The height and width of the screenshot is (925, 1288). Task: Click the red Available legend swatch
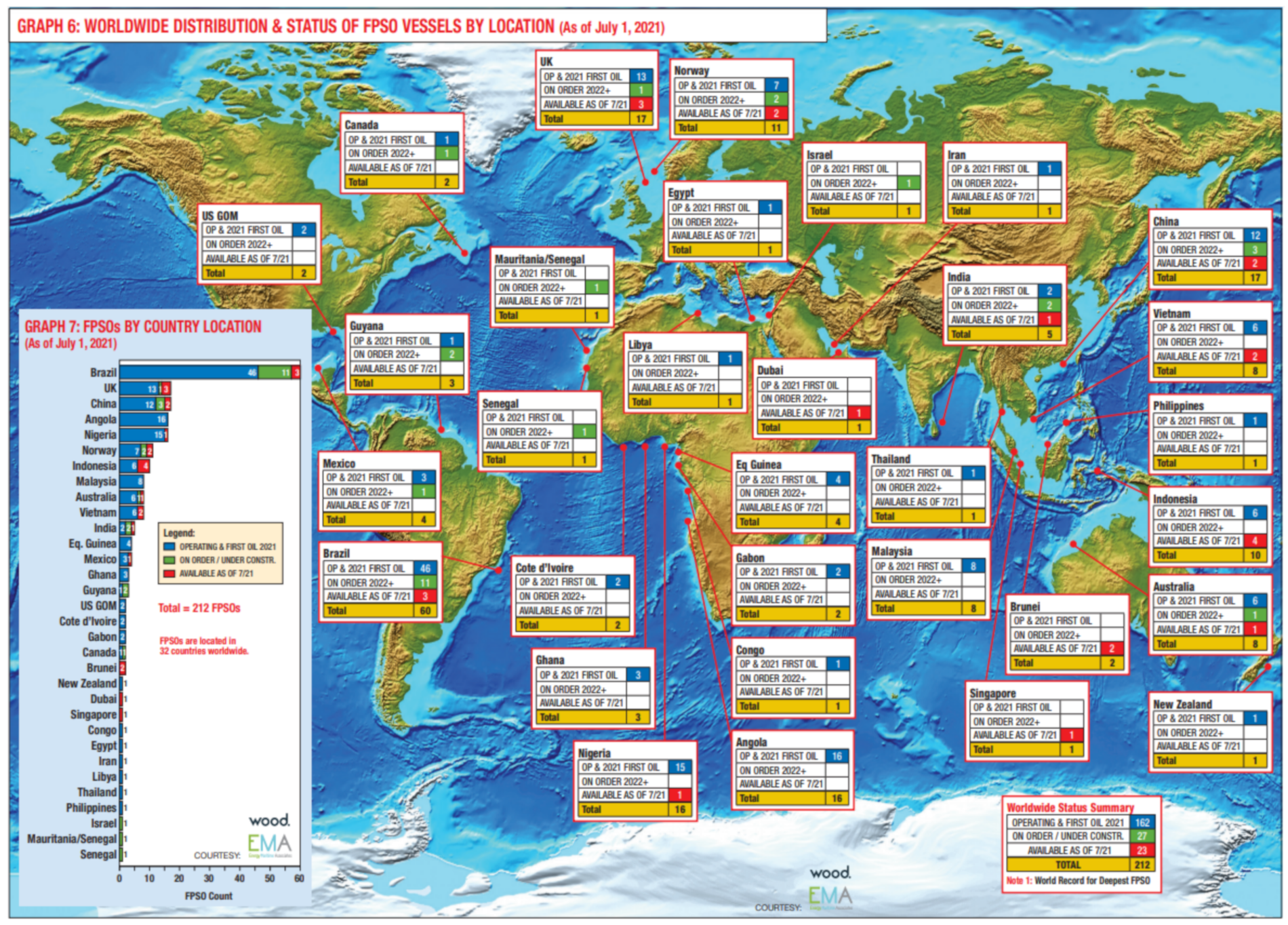tap(169, 574)
